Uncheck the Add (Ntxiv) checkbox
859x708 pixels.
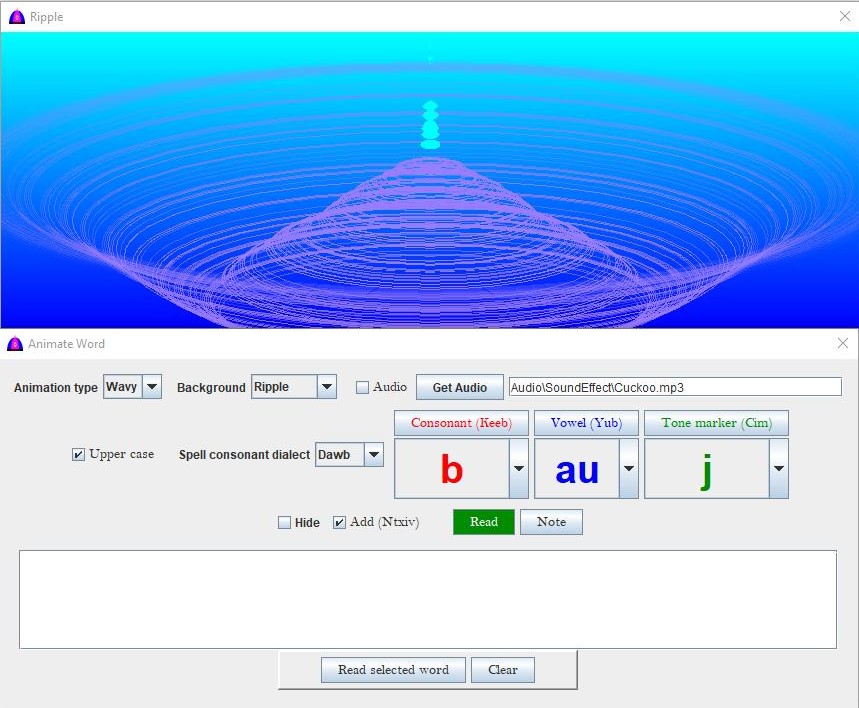[340, 522]
